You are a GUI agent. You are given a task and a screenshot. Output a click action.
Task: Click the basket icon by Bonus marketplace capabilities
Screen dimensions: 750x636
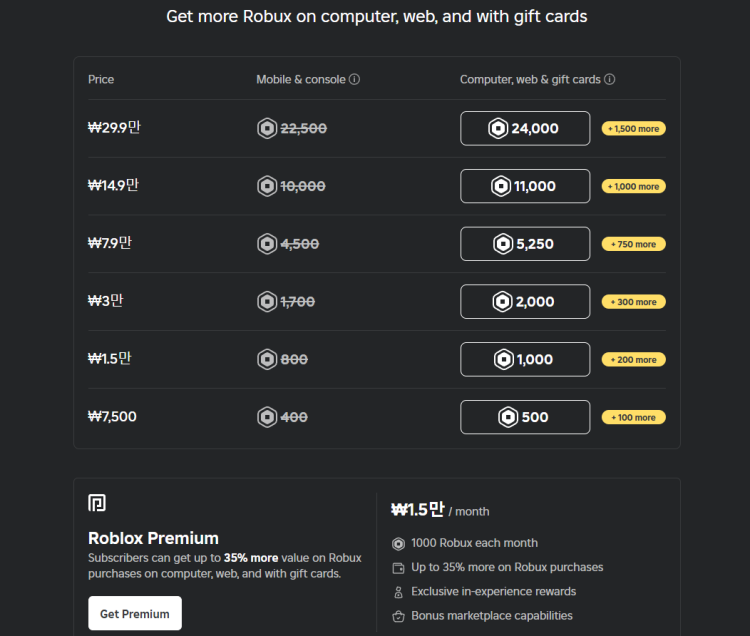click(x=398, y=616)
